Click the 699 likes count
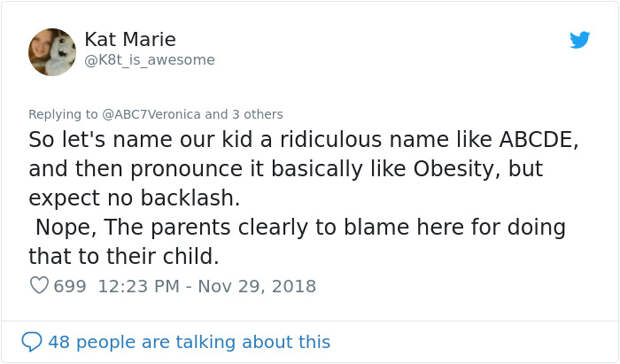This screenshot has height=364, width=620. (70, 286)
